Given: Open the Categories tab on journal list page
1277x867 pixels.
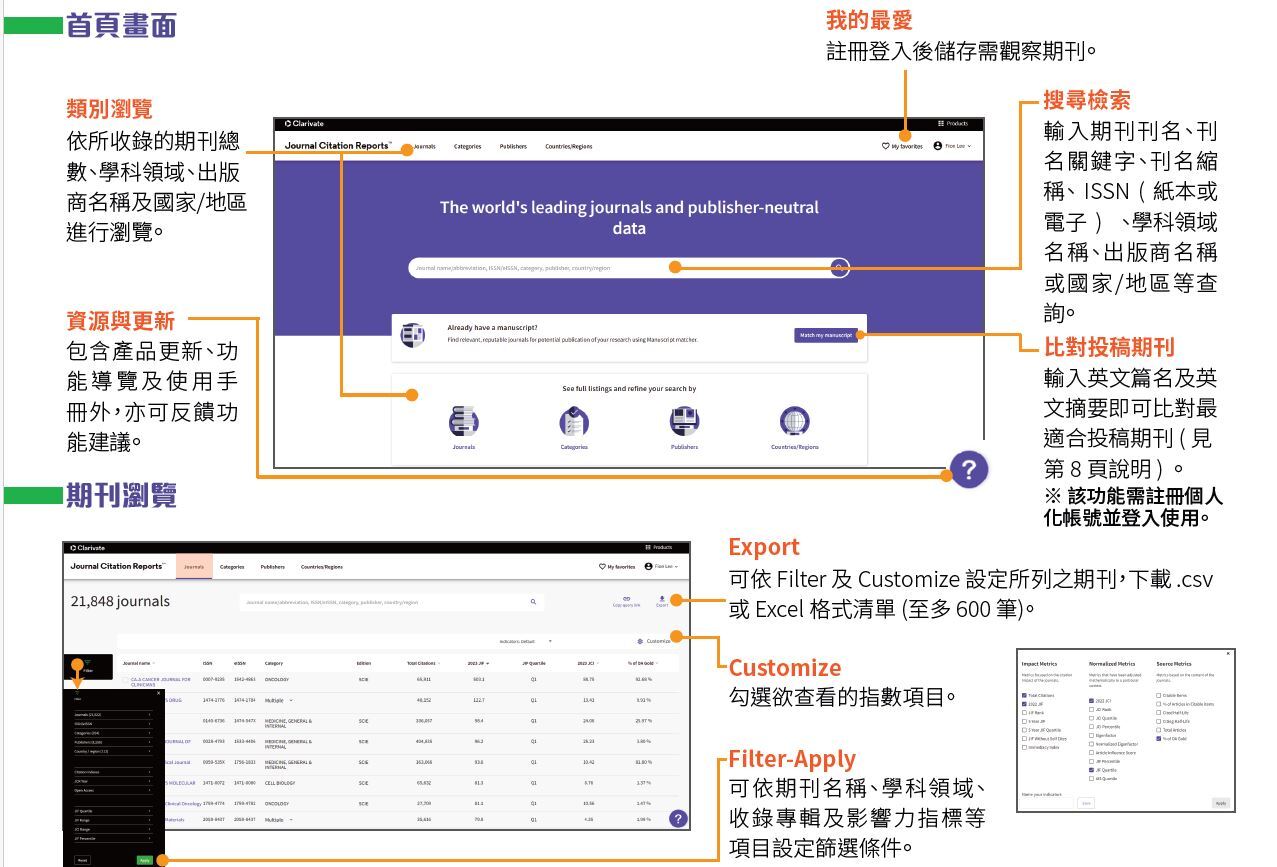Looking at the screenshot, I should (x=232, y=567).
